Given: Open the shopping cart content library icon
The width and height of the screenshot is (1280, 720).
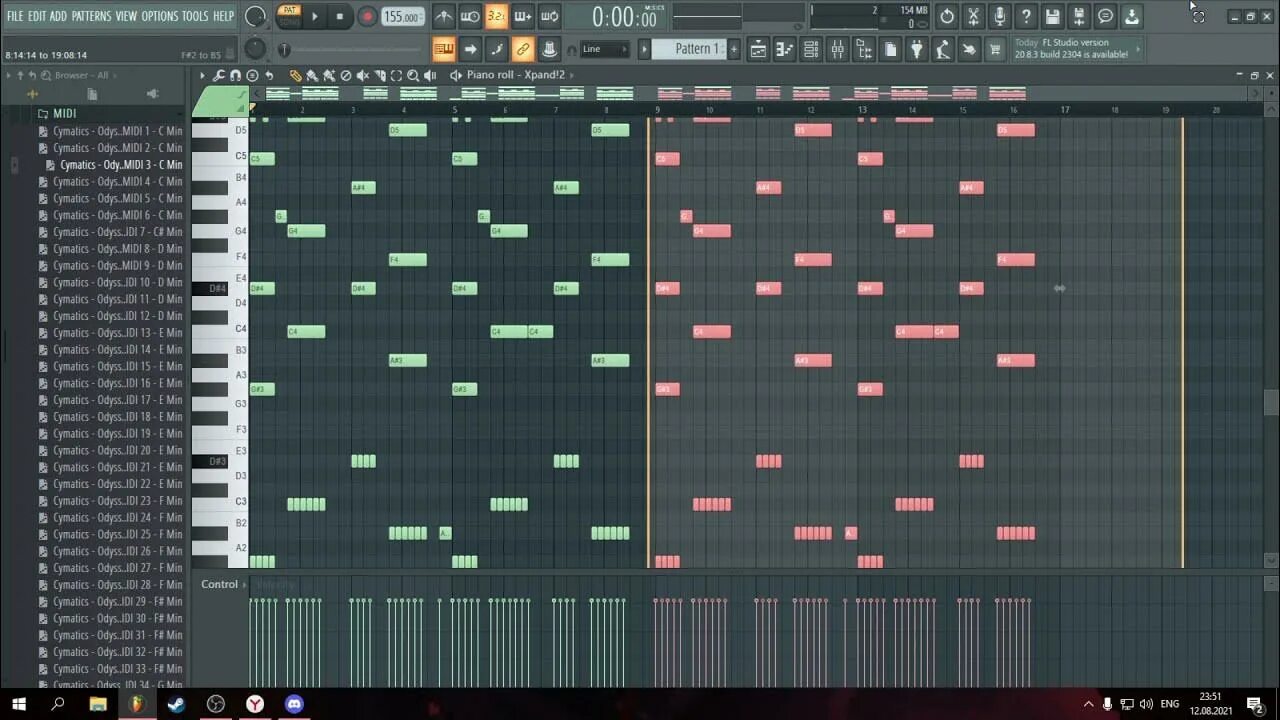Looking at the screenshot, I should [x=995, y=49].
